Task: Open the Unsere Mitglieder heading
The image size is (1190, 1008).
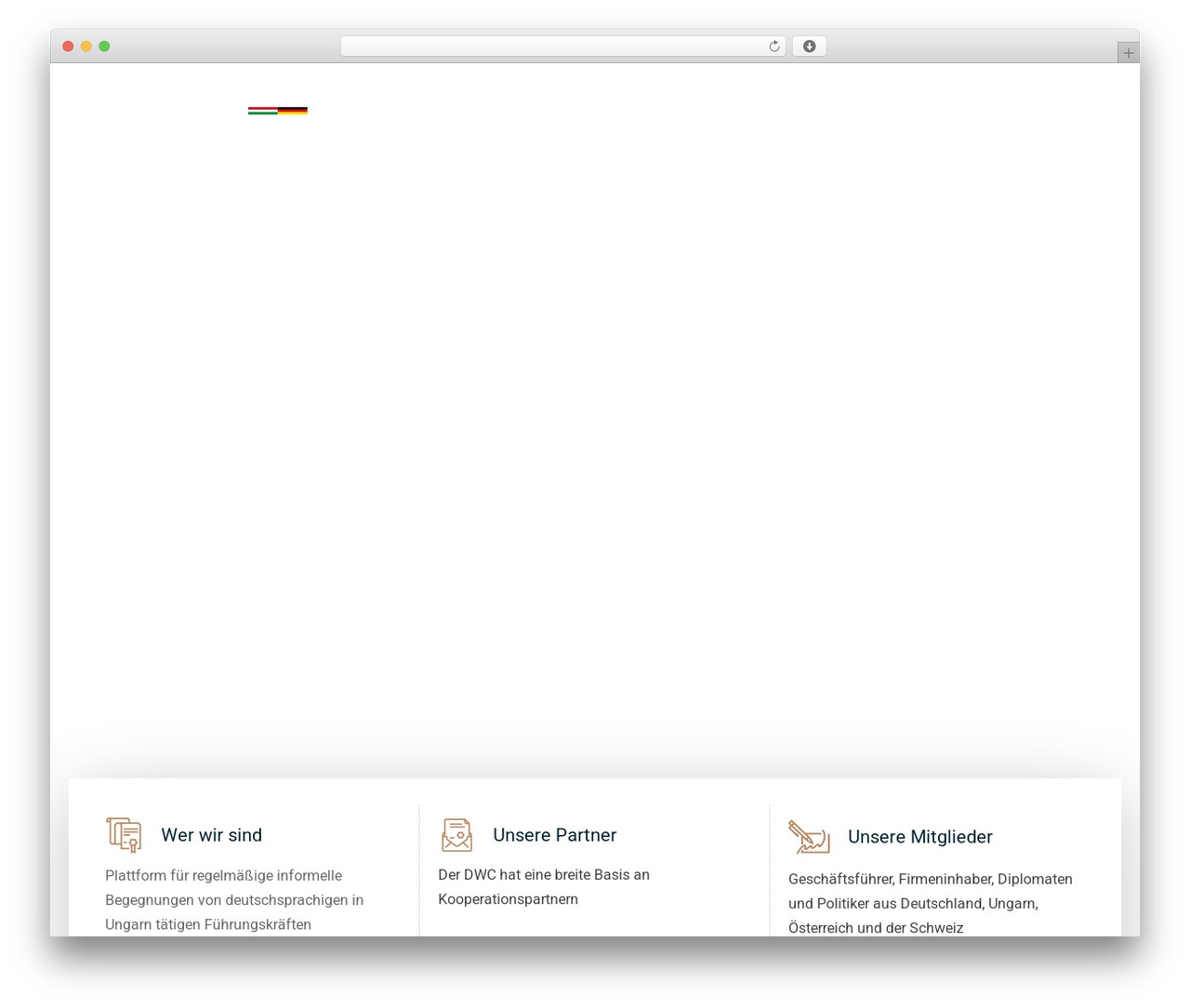Action: tap(920, 837)
